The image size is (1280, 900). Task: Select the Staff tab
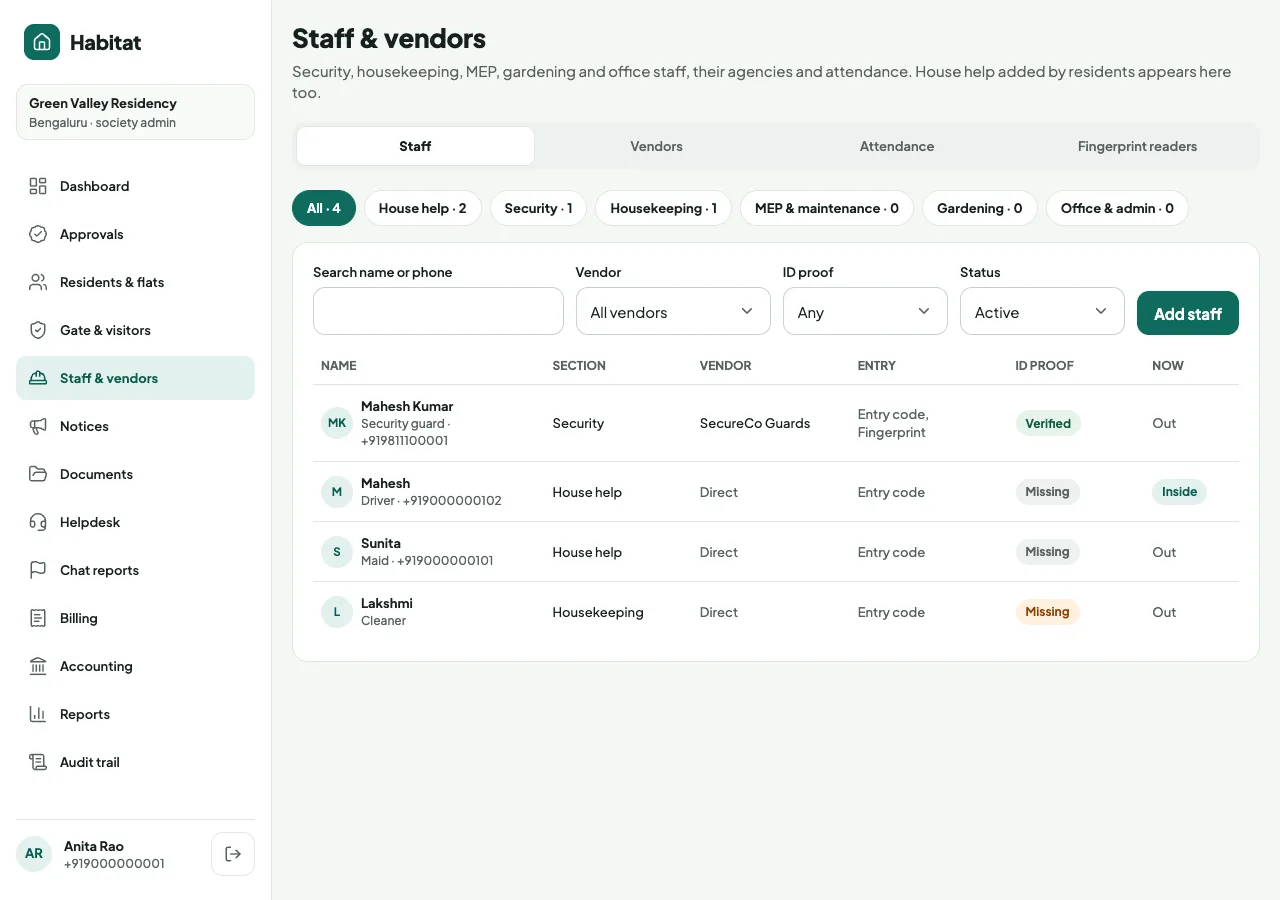click(x=415, y=146)
